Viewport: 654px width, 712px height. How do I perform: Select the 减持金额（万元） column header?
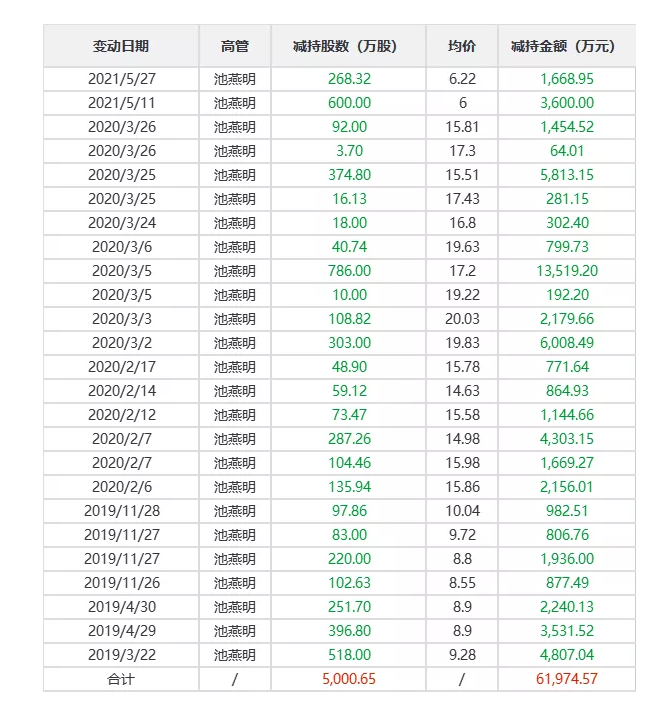pos(566,46)
